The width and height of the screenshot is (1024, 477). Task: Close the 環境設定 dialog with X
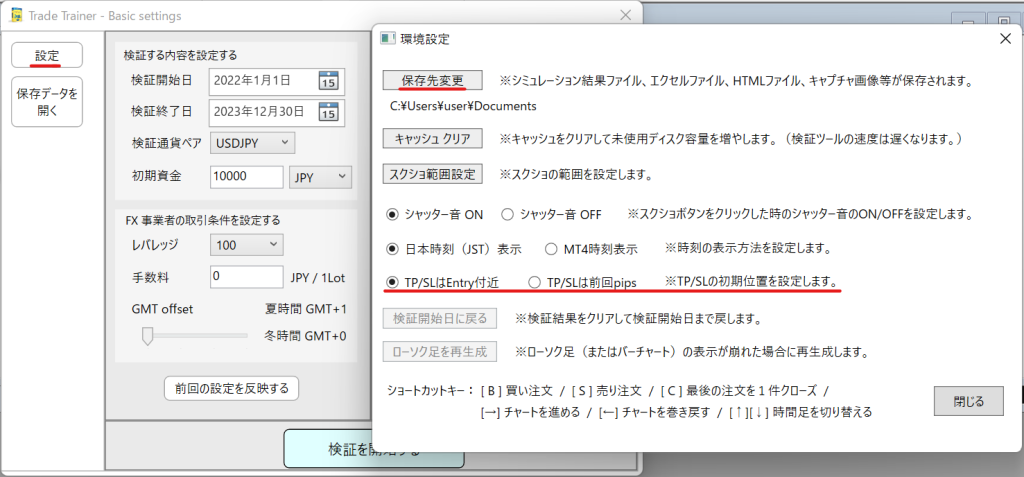(x=1004, y=39)
